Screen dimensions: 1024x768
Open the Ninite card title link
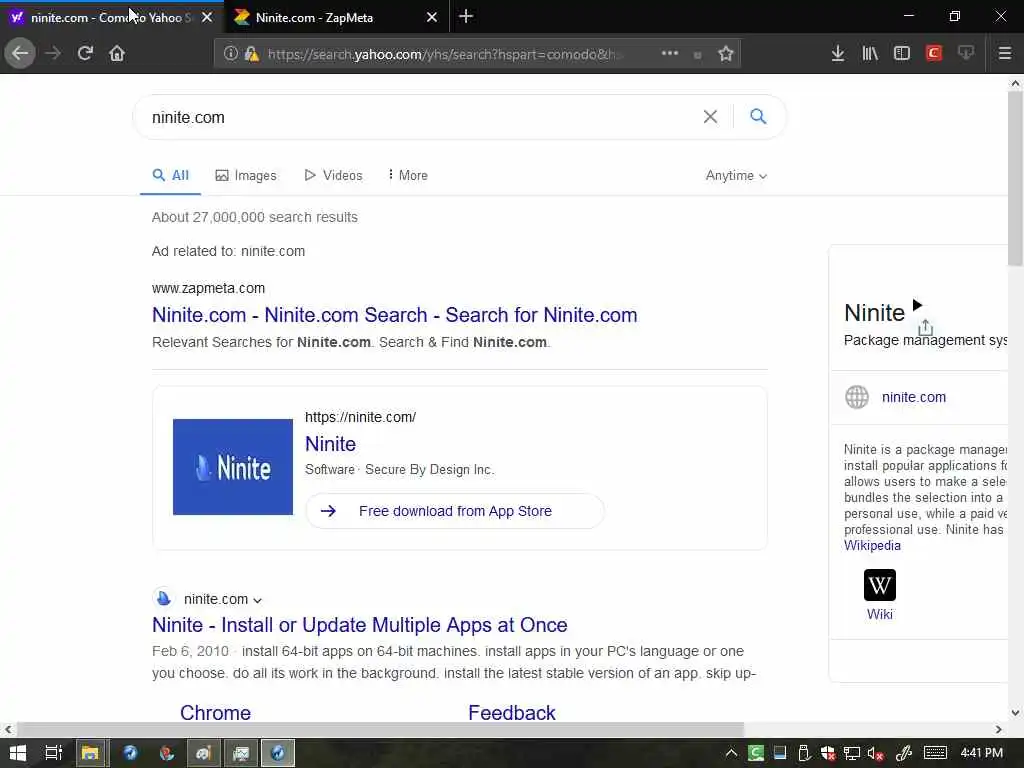pyautogui.click(x=330, y=444)
